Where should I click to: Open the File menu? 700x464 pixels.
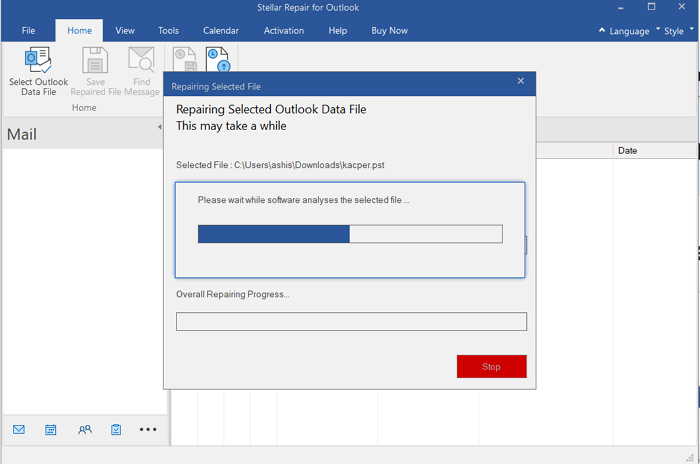pos(28,30)
